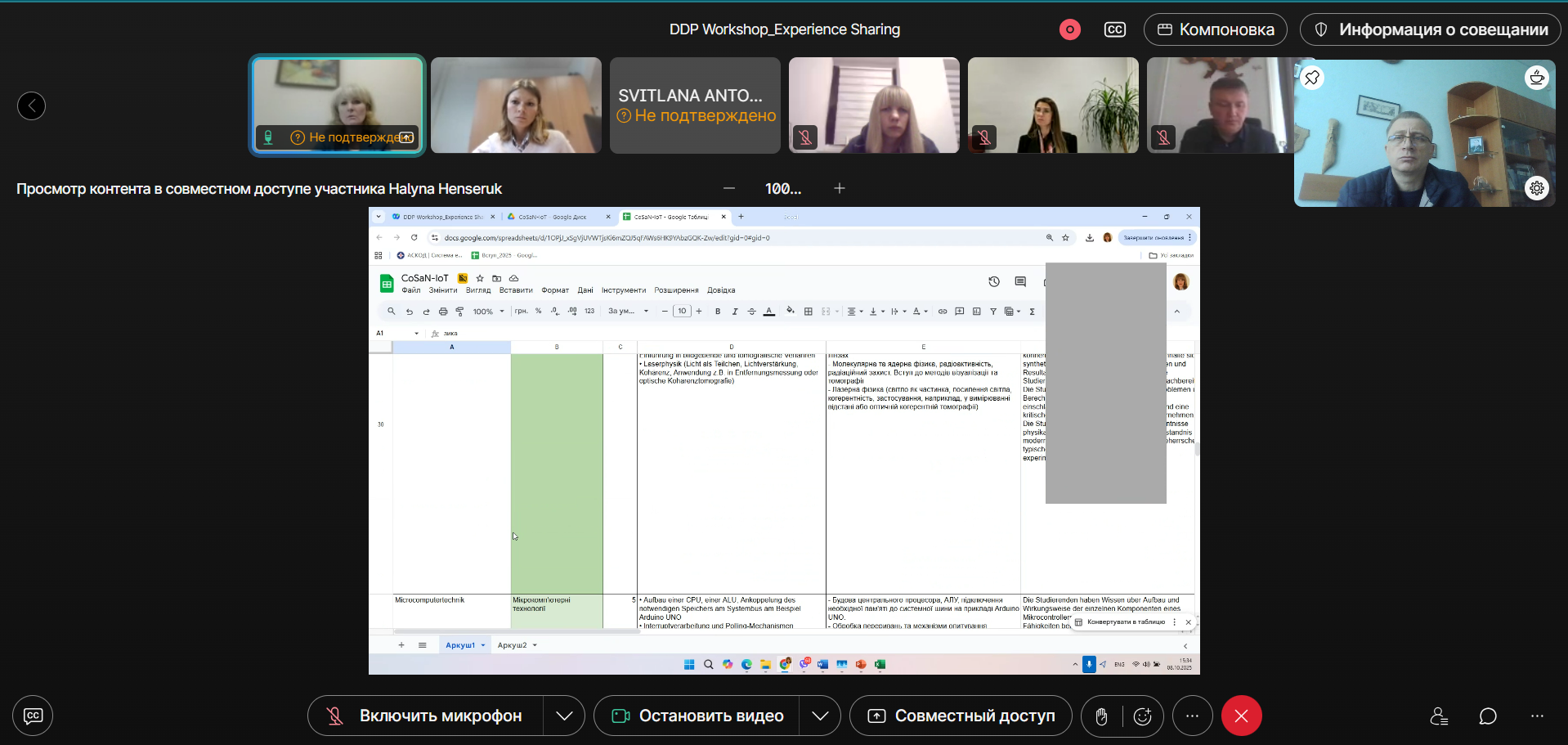This screenshot has height=745, width=1568.
Task: Open the Компоновка layout menu
Action: point(1215,29)
